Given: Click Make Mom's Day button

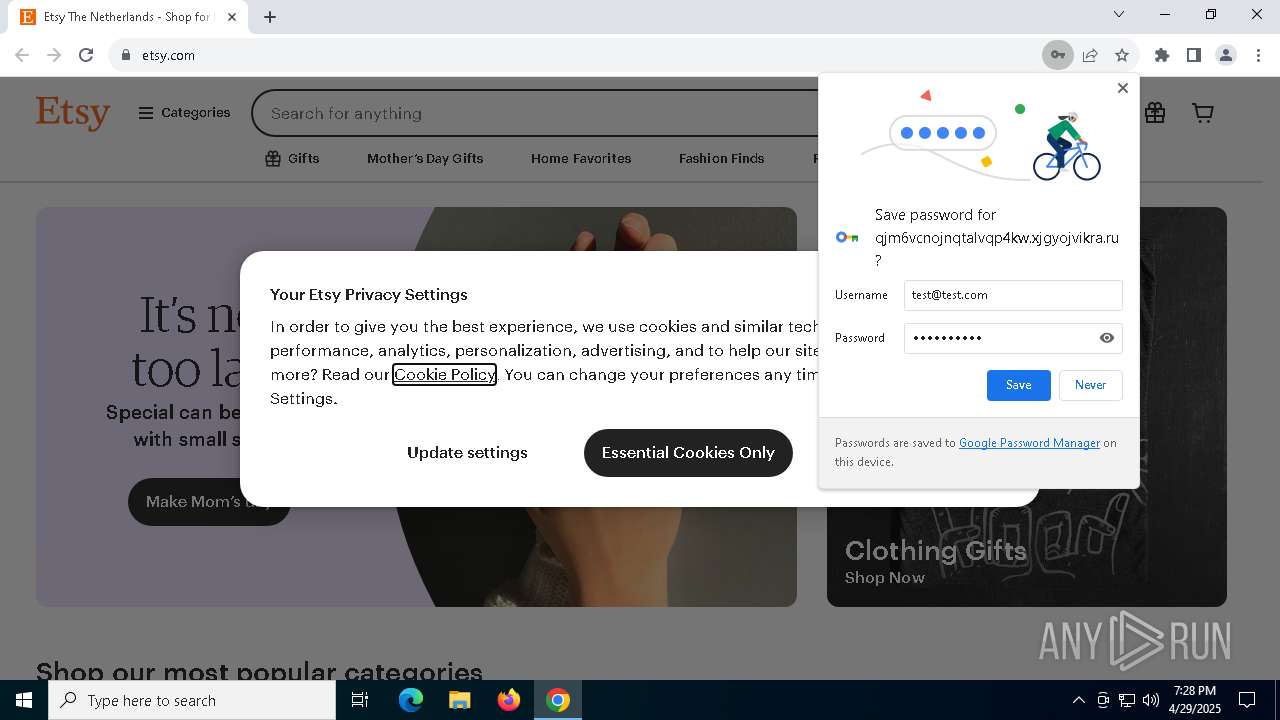Looking at the screenshot, I should point(209,502).
